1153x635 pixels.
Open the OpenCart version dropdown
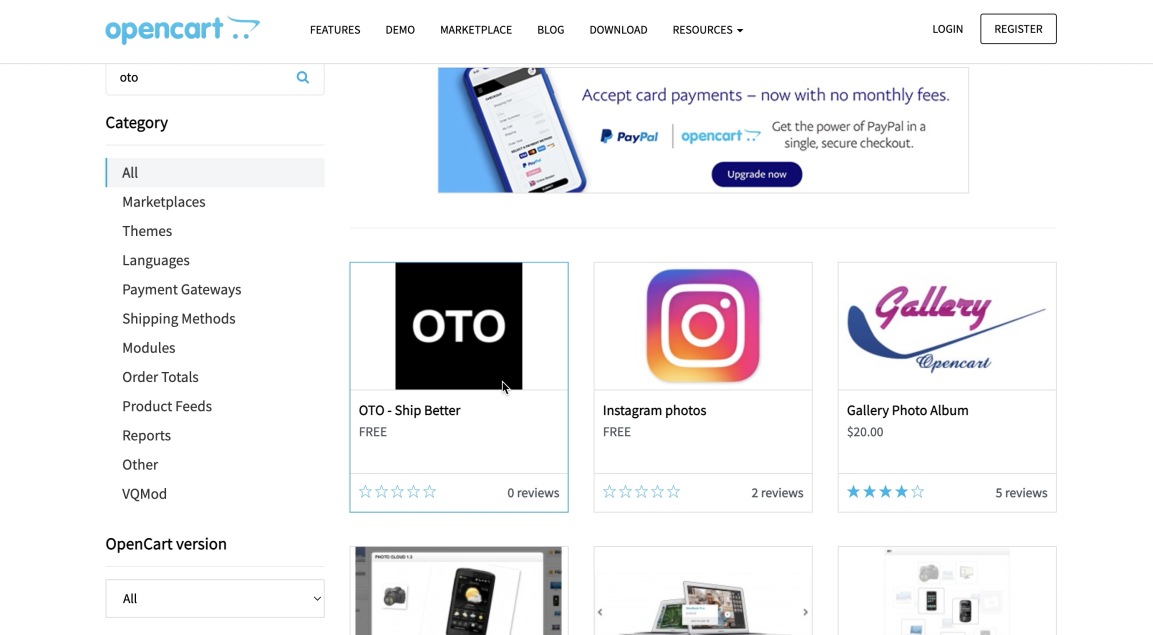click(x=215, y=598)
